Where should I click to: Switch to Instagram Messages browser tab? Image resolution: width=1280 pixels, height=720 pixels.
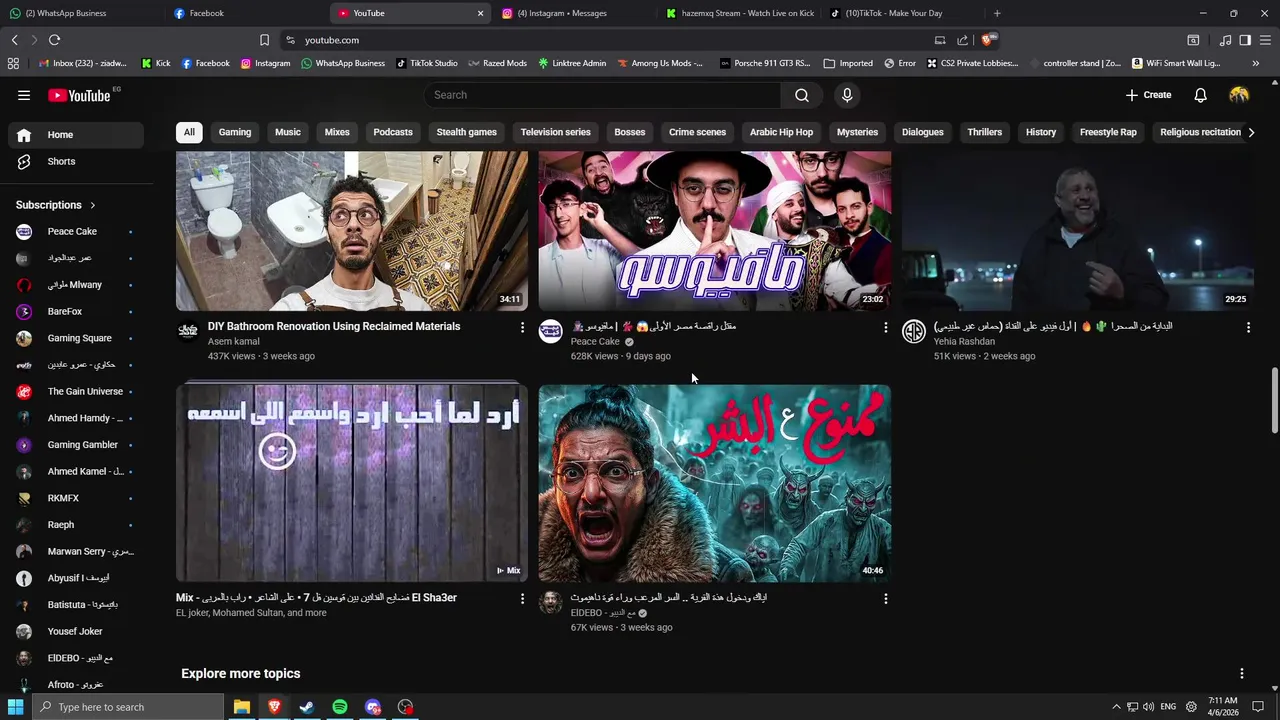click(x=574, y=13)
